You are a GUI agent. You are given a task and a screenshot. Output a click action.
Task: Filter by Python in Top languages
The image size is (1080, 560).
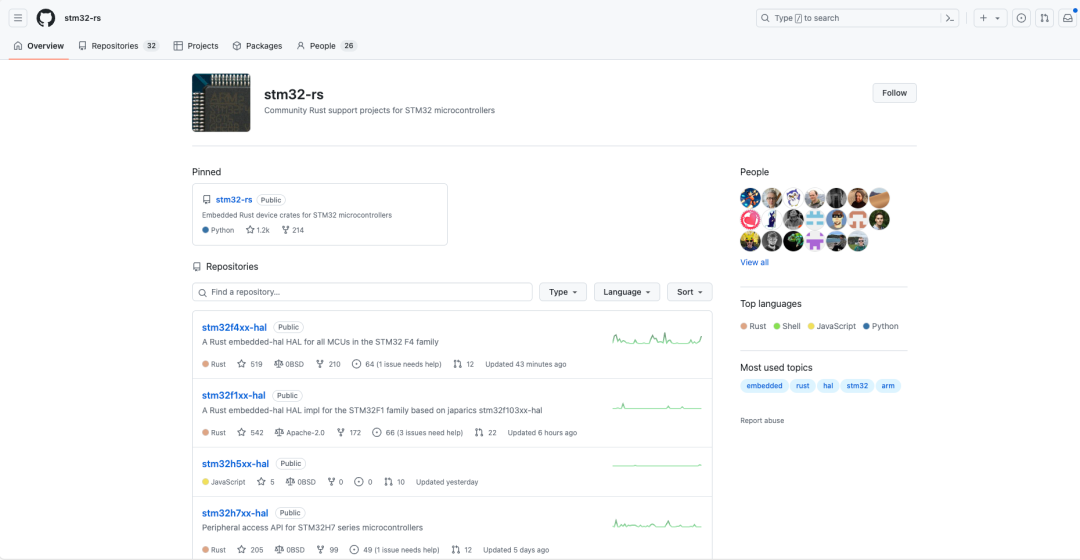880,326
